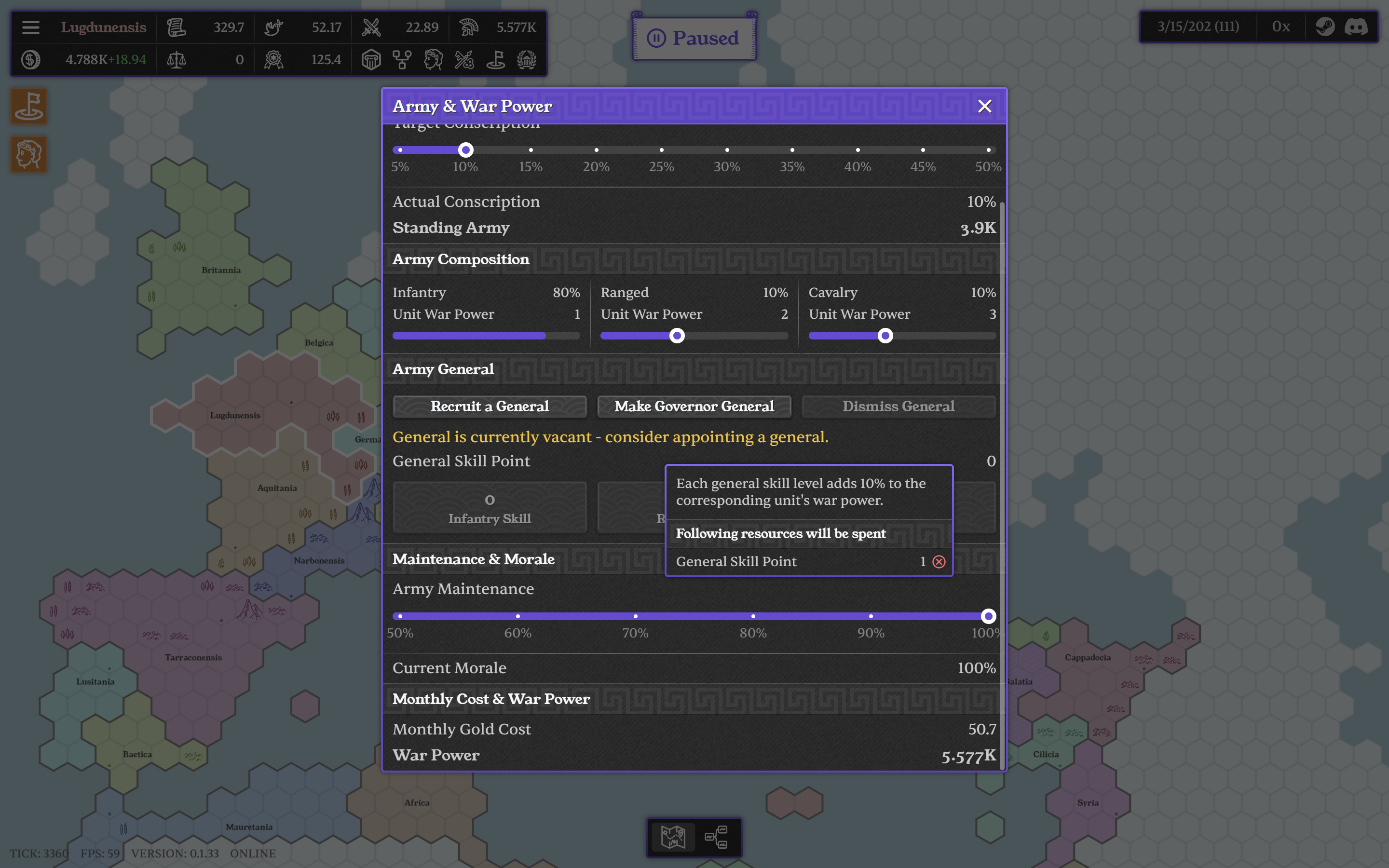
Task: Click the gold coin treasury icon
Action: tap(30, 60)
